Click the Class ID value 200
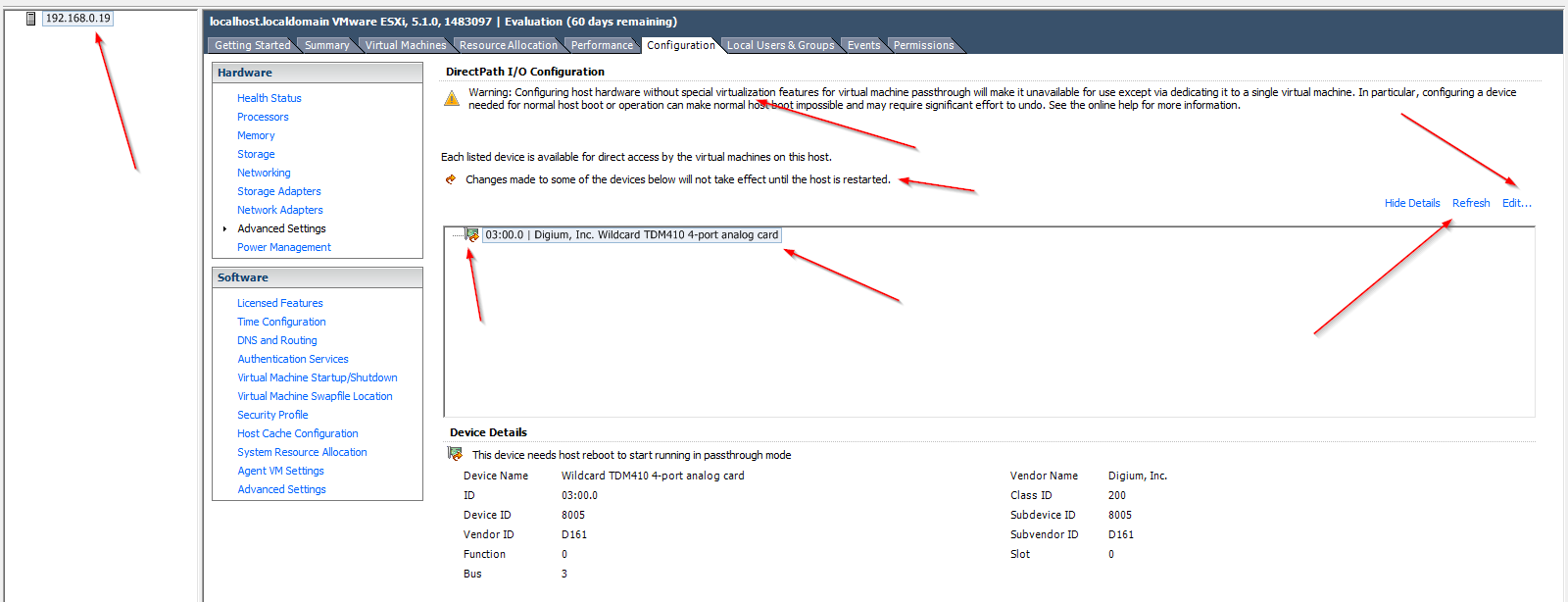1568x602 pixels. click(x=1117, y=495)
